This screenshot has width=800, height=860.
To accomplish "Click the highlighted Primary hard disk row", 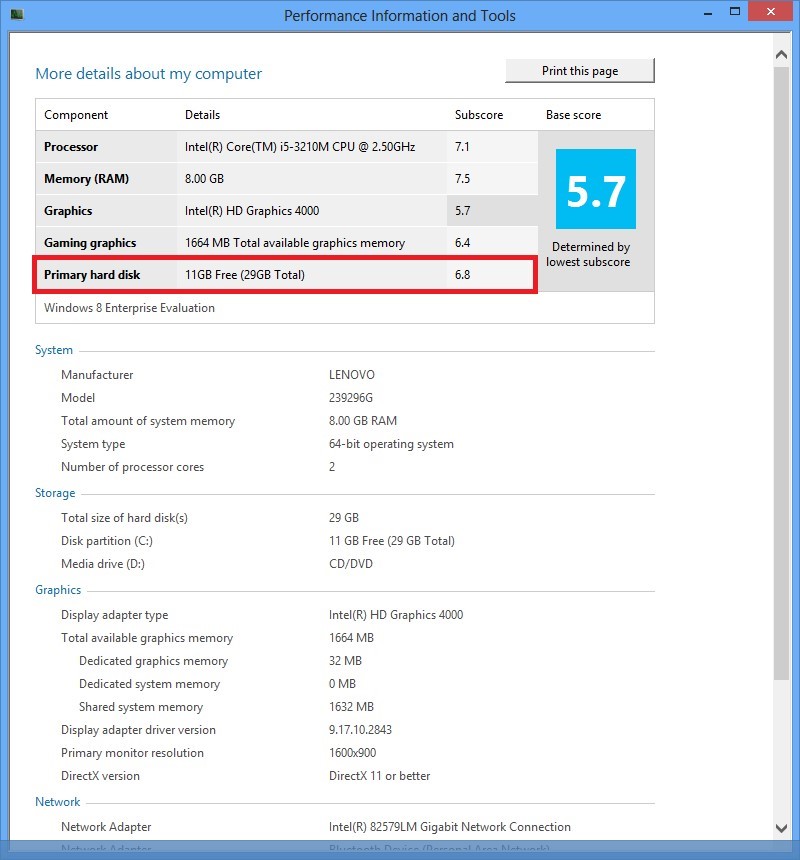I will tap(240, 275).
